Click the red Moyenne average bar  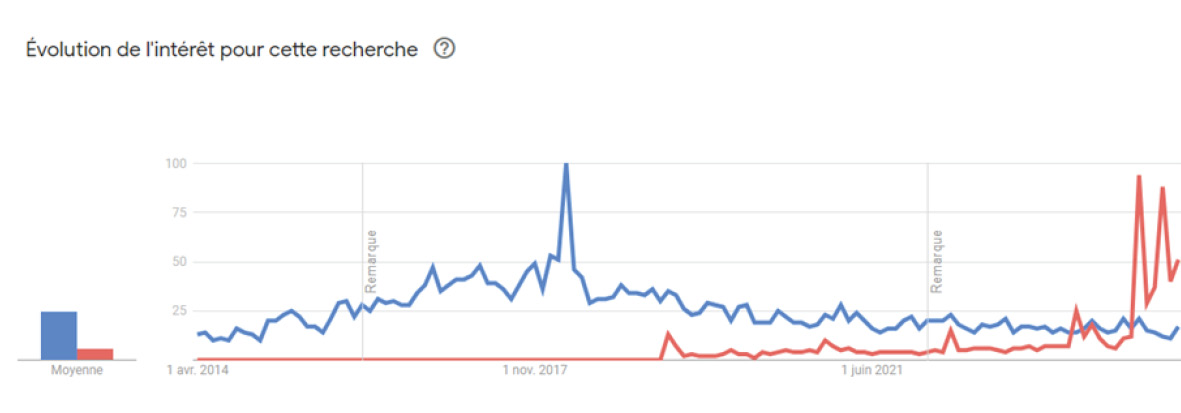point(95,353)
